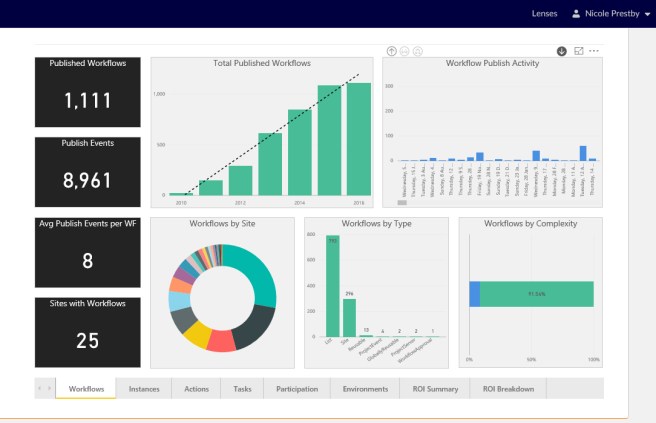Select the Environments tab
Screen dimensions: 656x423
point(365,388)
